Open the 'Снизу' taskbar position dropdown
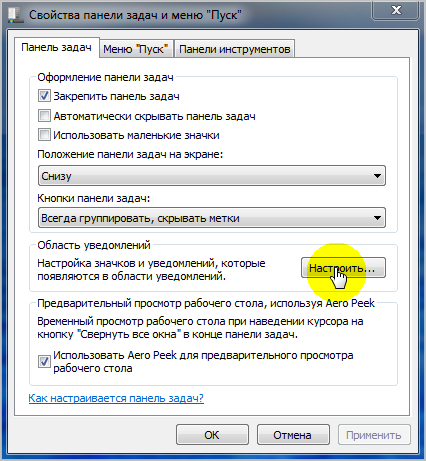Image resolution: width=426 pixels, height=461 pixels. click(212, 176)
